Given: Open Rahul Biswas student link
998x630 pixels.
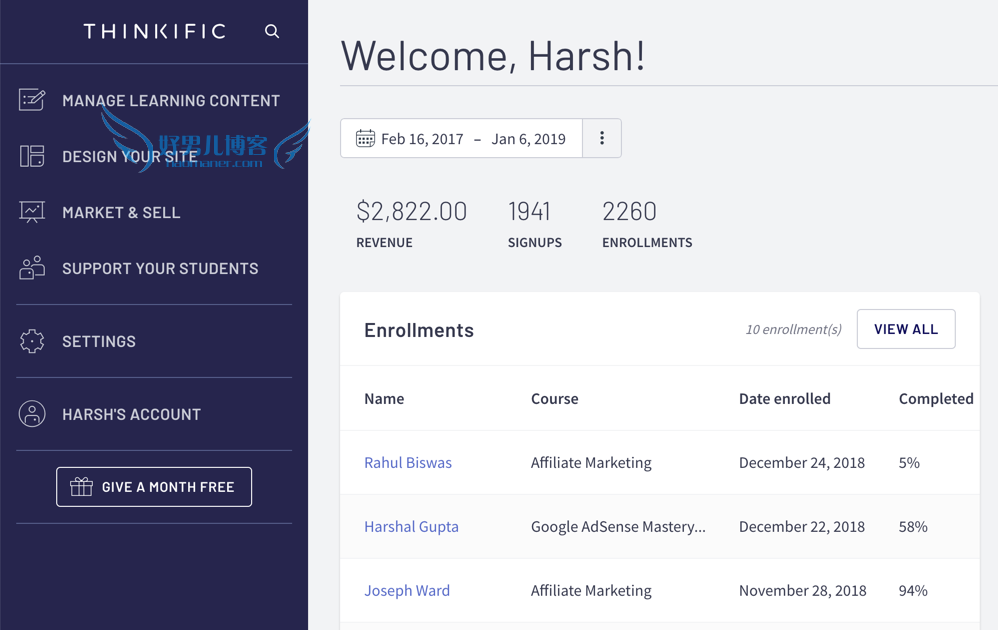Looking at the screenshot, I should (x=408, y=463).
